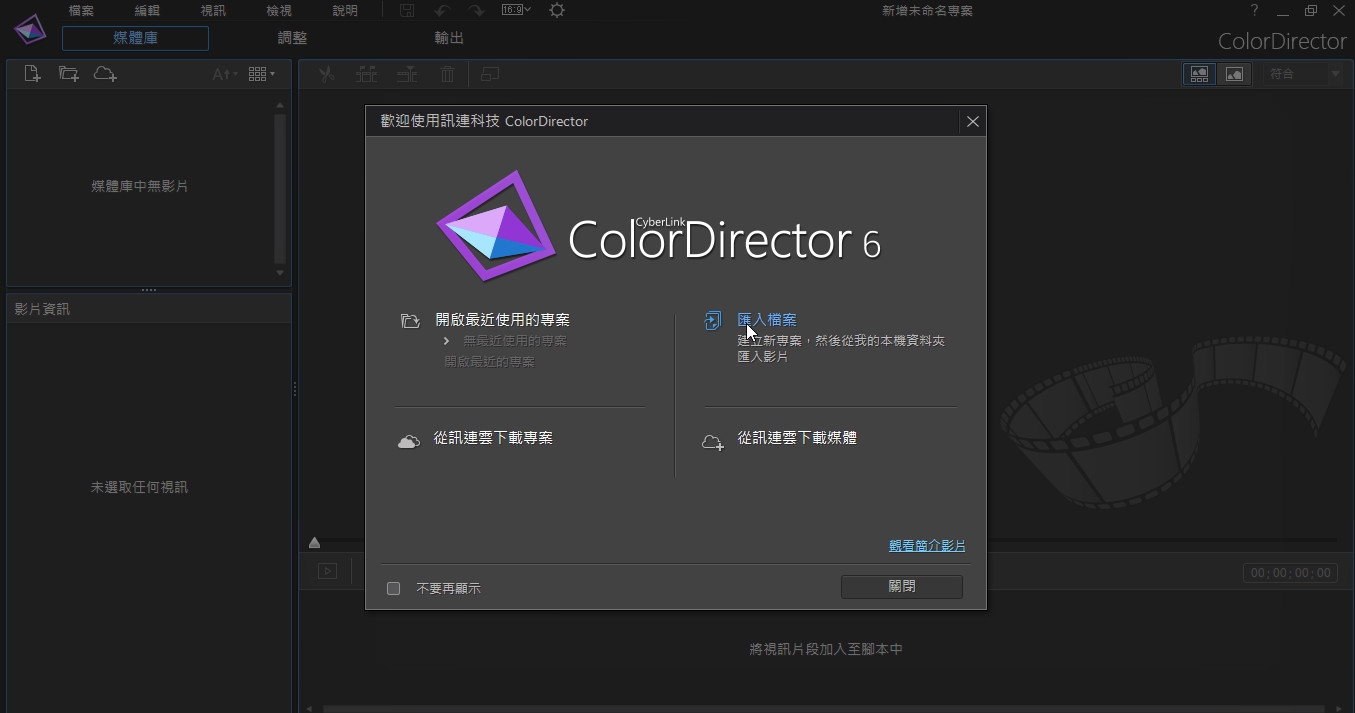This screenshot has width=1355, height=713.
Task: Close the welcome dialog with X
Action: (x=972, y=121)
